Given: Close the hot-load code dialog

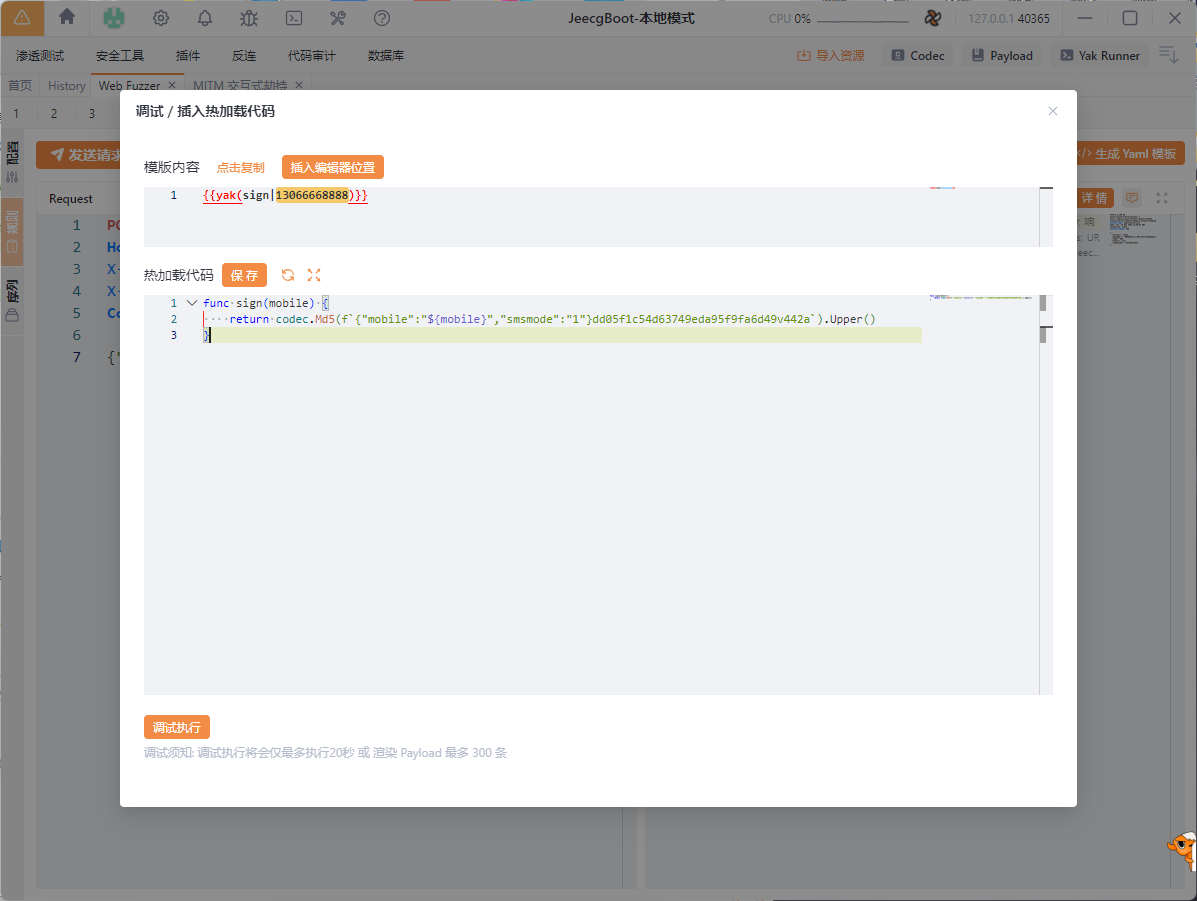Looking at the screenshot, I should 1053,111.
